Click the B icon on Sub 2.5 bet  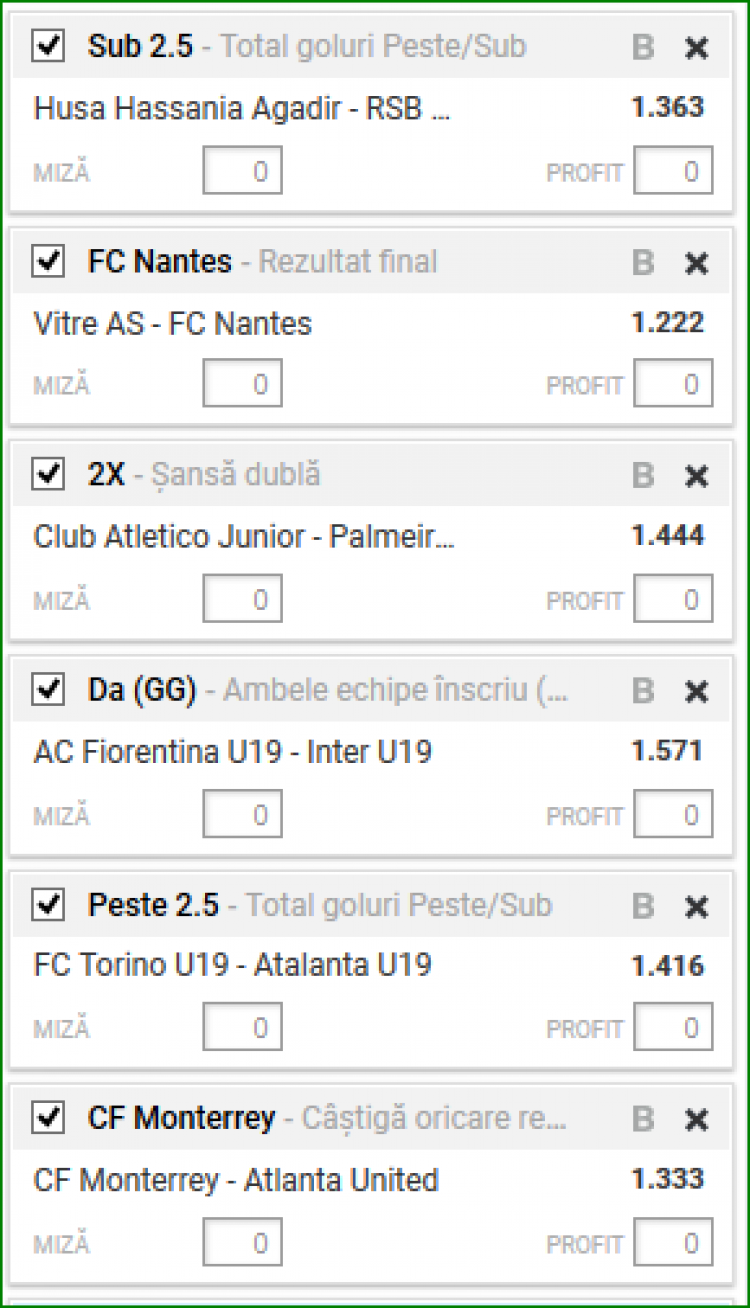click(x=643, y=47)
